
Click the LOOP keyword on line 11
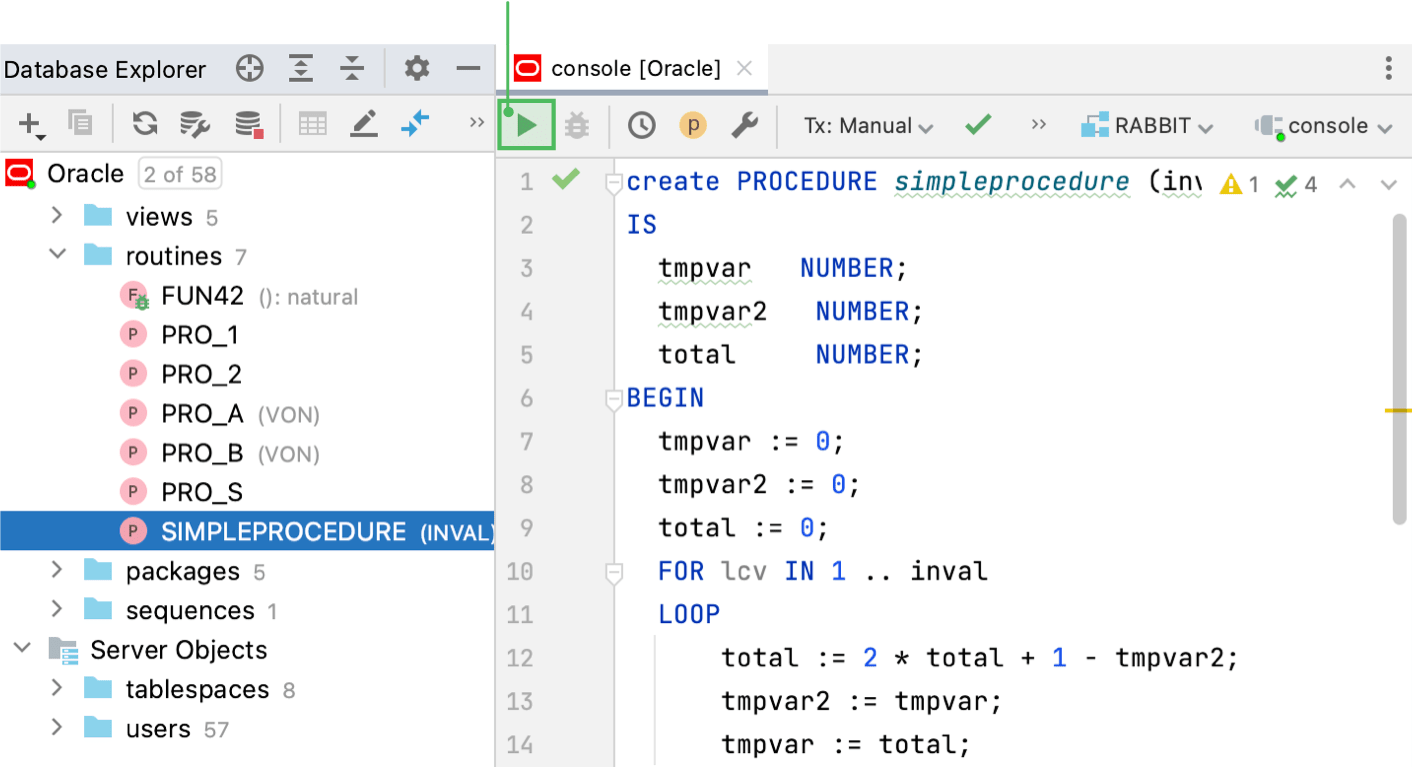[x=689, y=614]
